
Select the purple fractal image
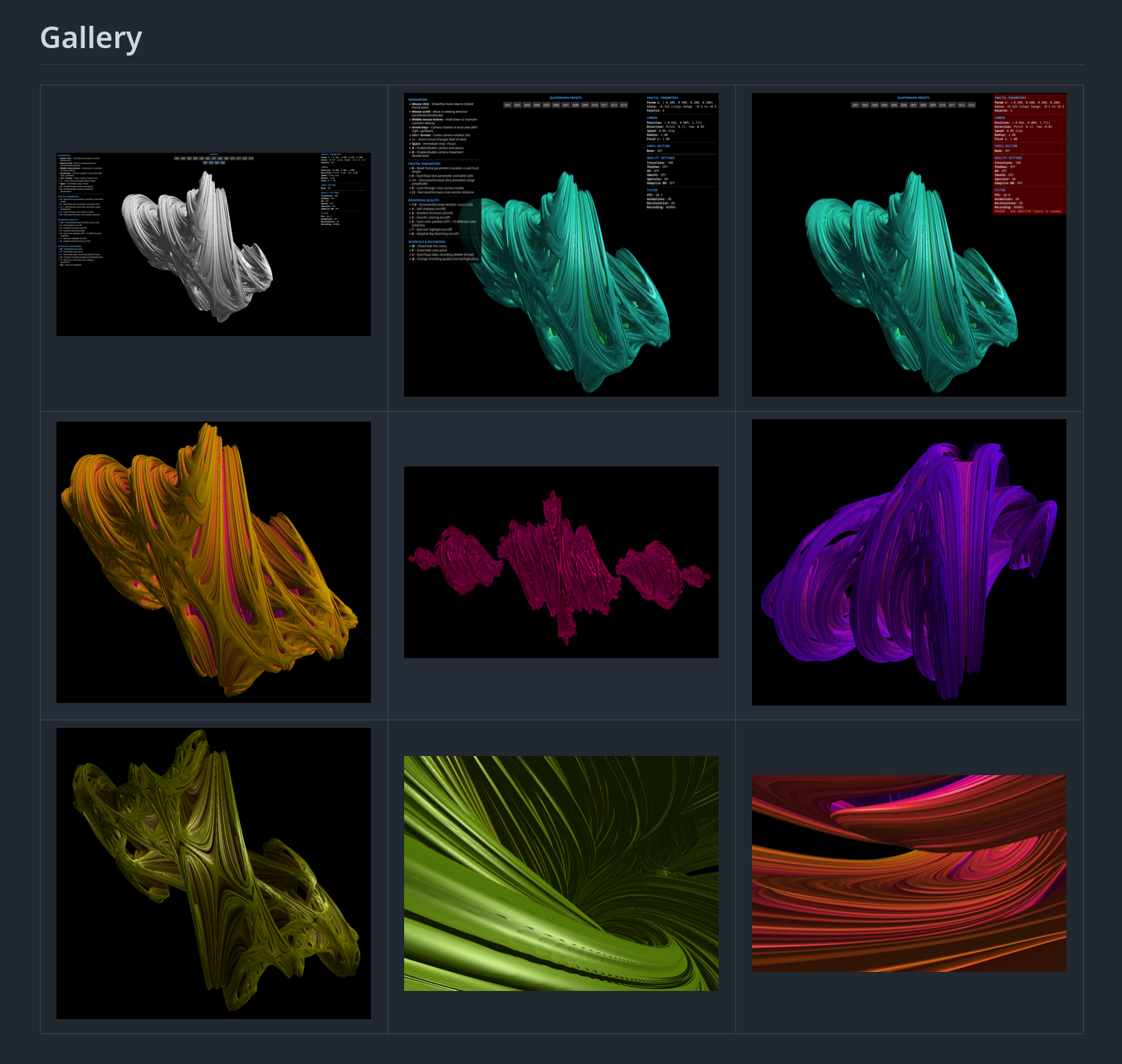pos(909,562)
